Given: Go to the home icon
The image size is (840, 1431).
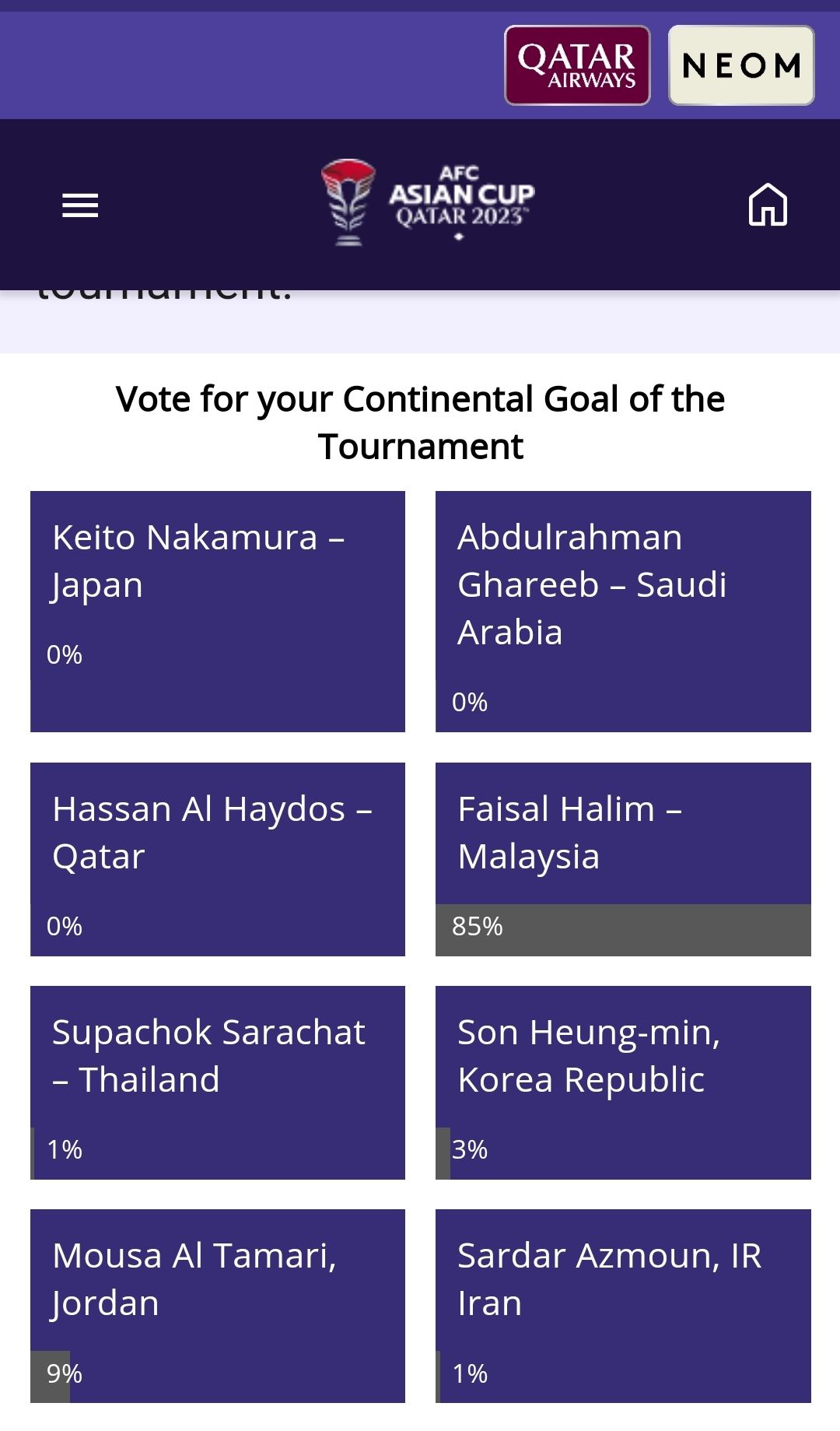Looking at the screenshot, I should 768,205.
